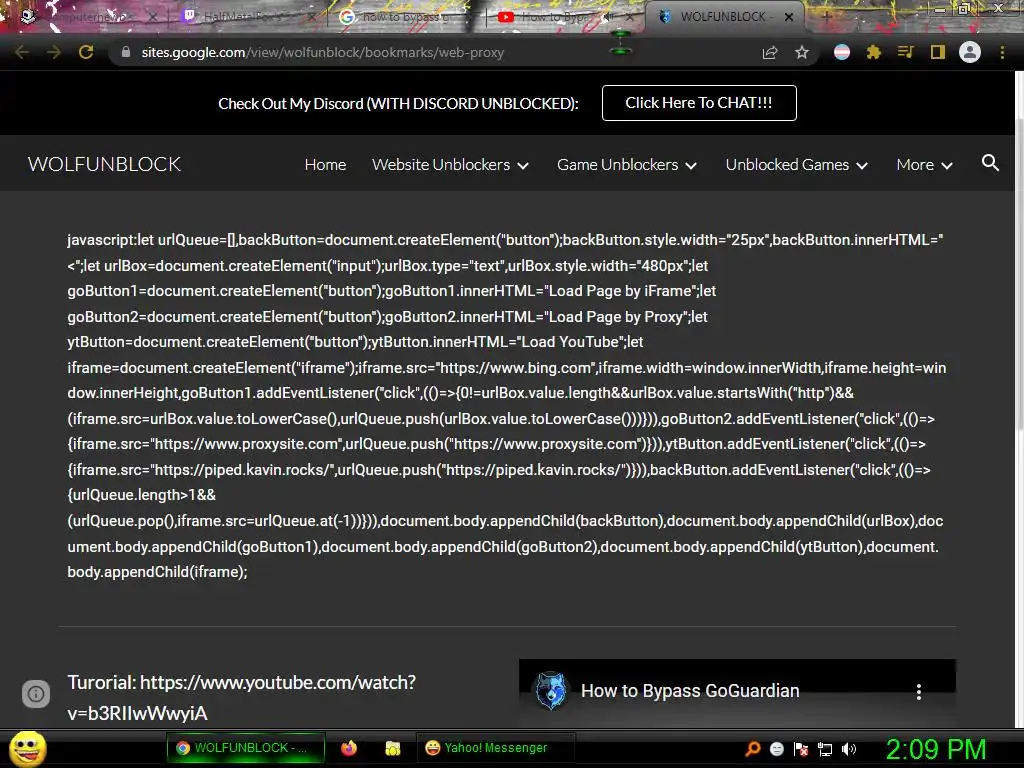Screen dimensions: 1024x768
Task: Click the WOLFUNBLOCK site title
Action: (x=104, y=164)
